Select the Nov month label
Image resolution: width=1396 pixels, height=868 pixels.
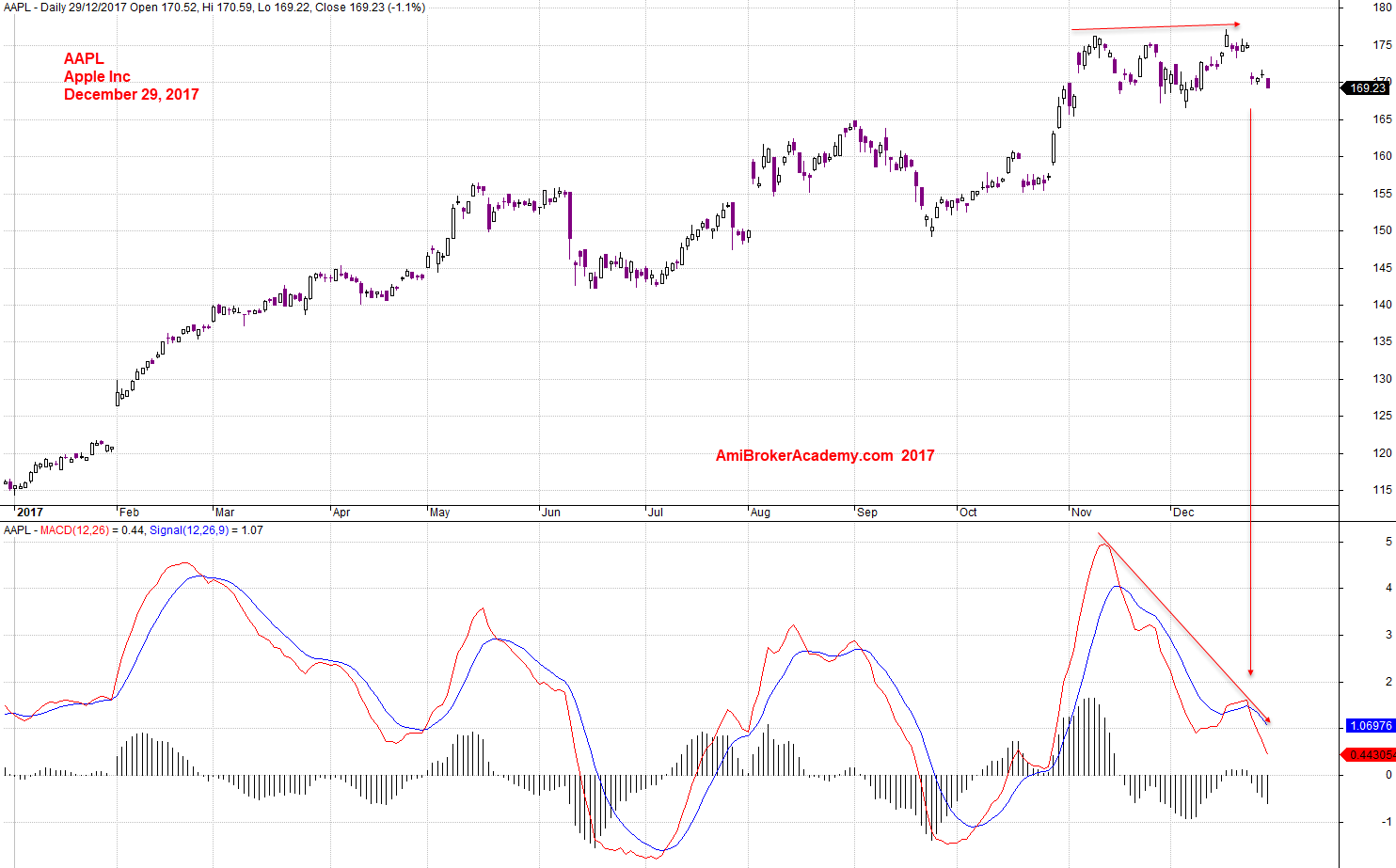pyautogui.click(x=1082, y=513)
